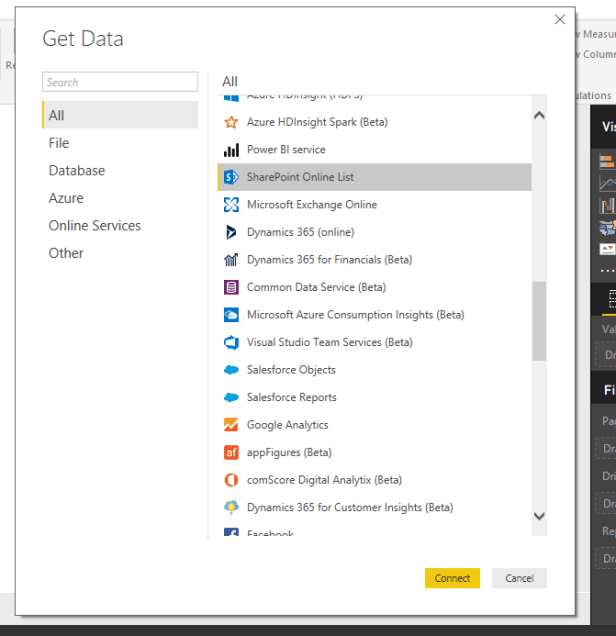Select the column chart visualization icon behind dialog

point(607,206)
